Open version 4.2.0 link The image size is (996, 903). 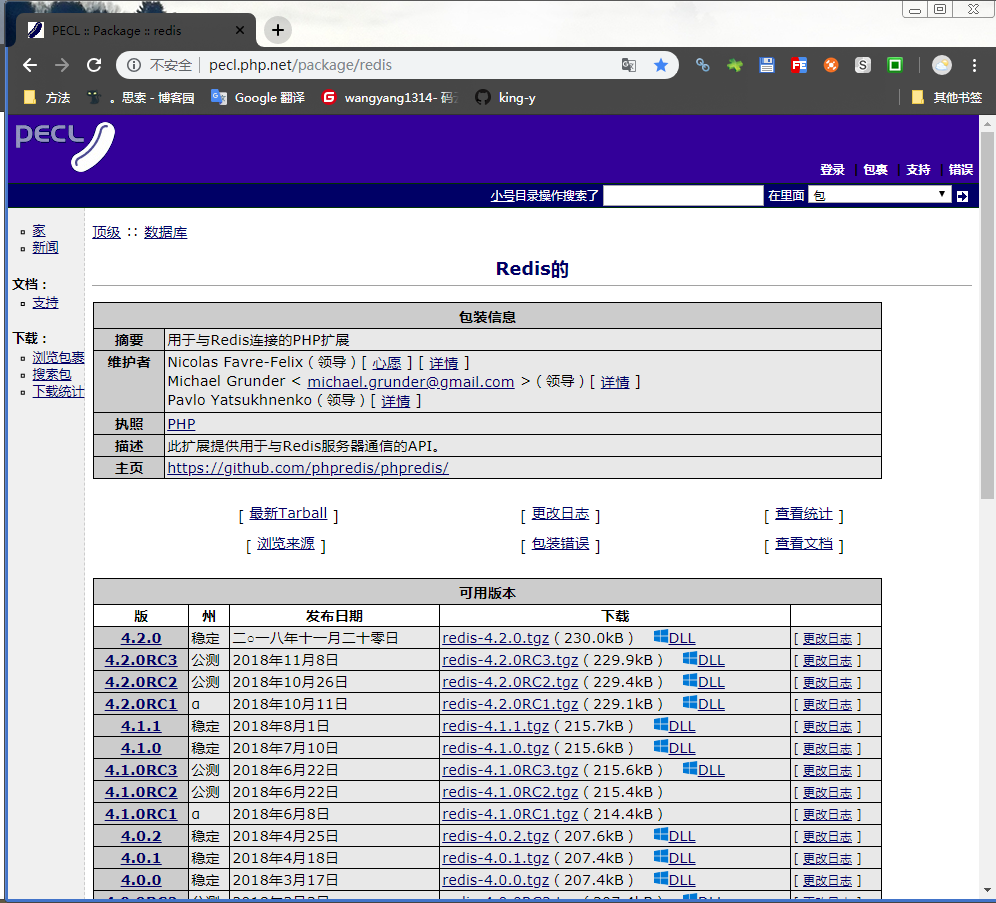(x=141, y=638)
